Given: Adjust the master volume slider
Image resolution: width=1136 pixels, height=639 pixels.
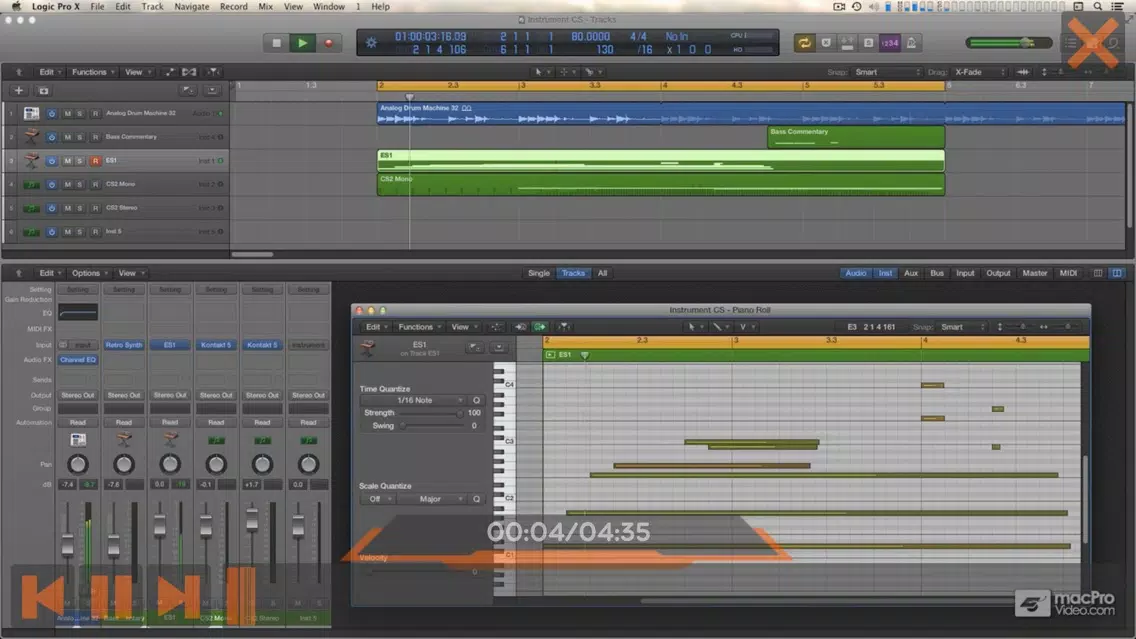Looking at the screenshot, I should pos(1008,43).
